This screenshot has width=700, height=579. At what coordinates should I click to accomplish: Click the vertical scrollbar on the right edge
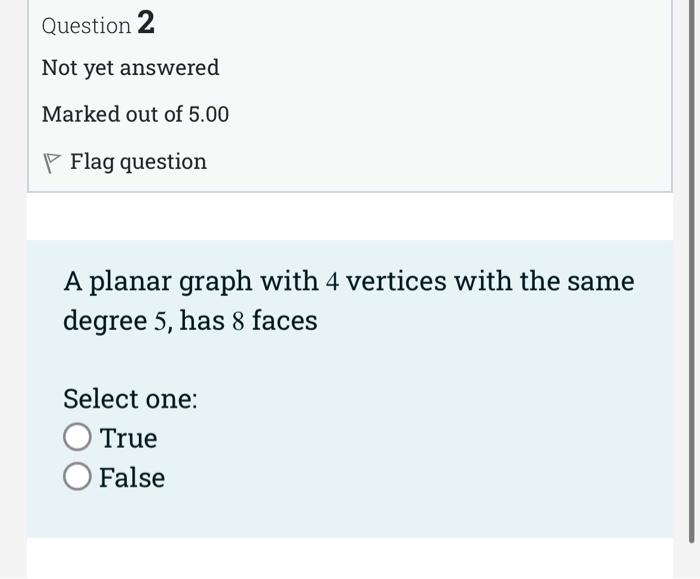(x=692, y=280)
